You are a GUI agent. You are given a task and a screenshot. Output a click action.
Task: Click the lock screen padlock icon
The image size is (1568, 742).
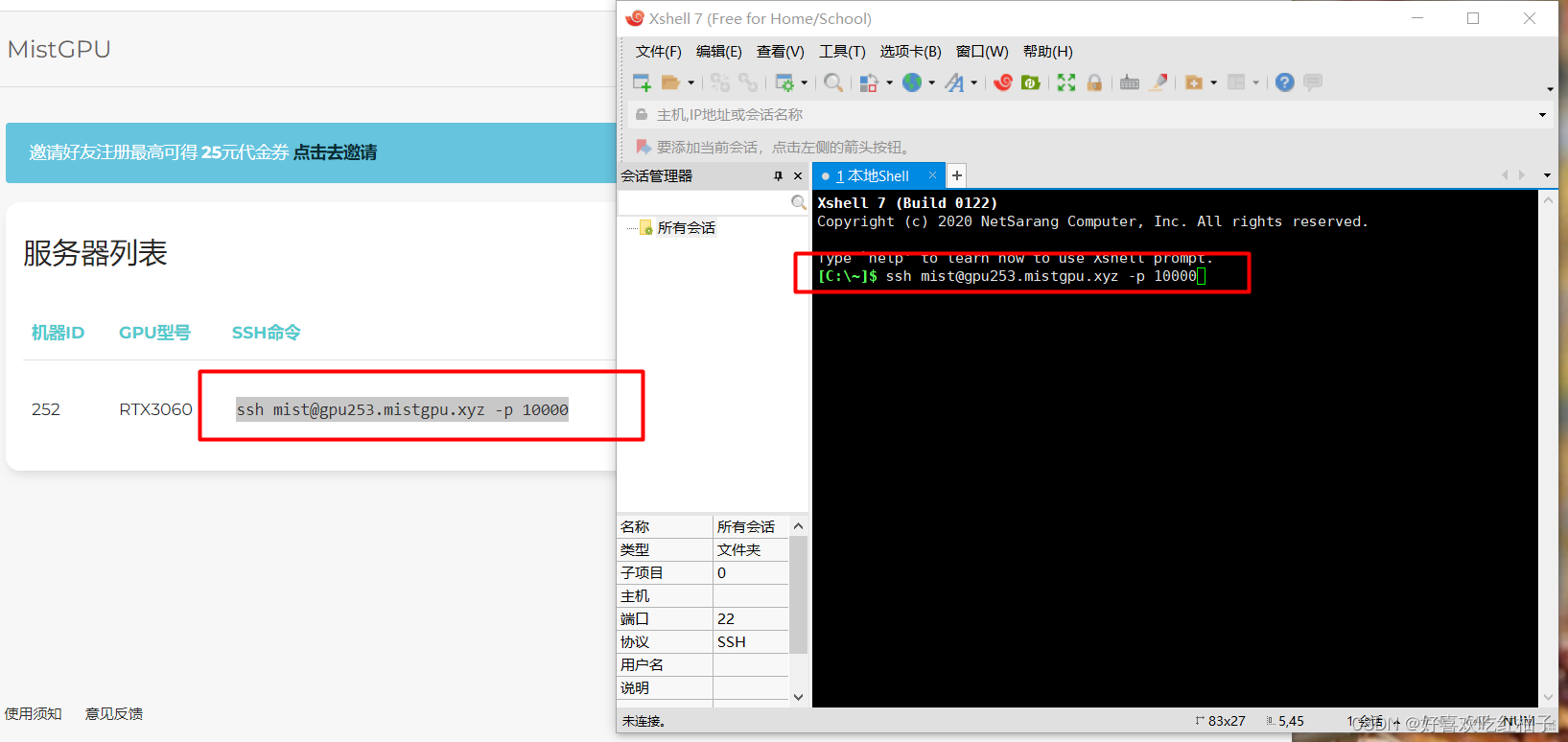click(1094, 82)
